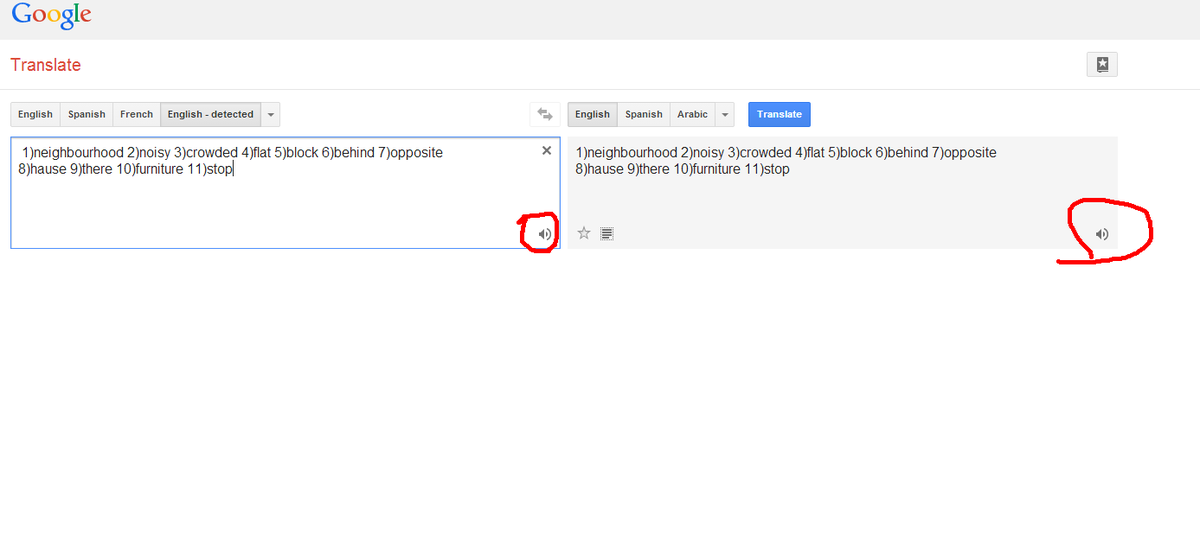The height and width of the screenshot is (560, 1200).
Task: Open the select-all translation text icon
Action: tap(607, 234)
